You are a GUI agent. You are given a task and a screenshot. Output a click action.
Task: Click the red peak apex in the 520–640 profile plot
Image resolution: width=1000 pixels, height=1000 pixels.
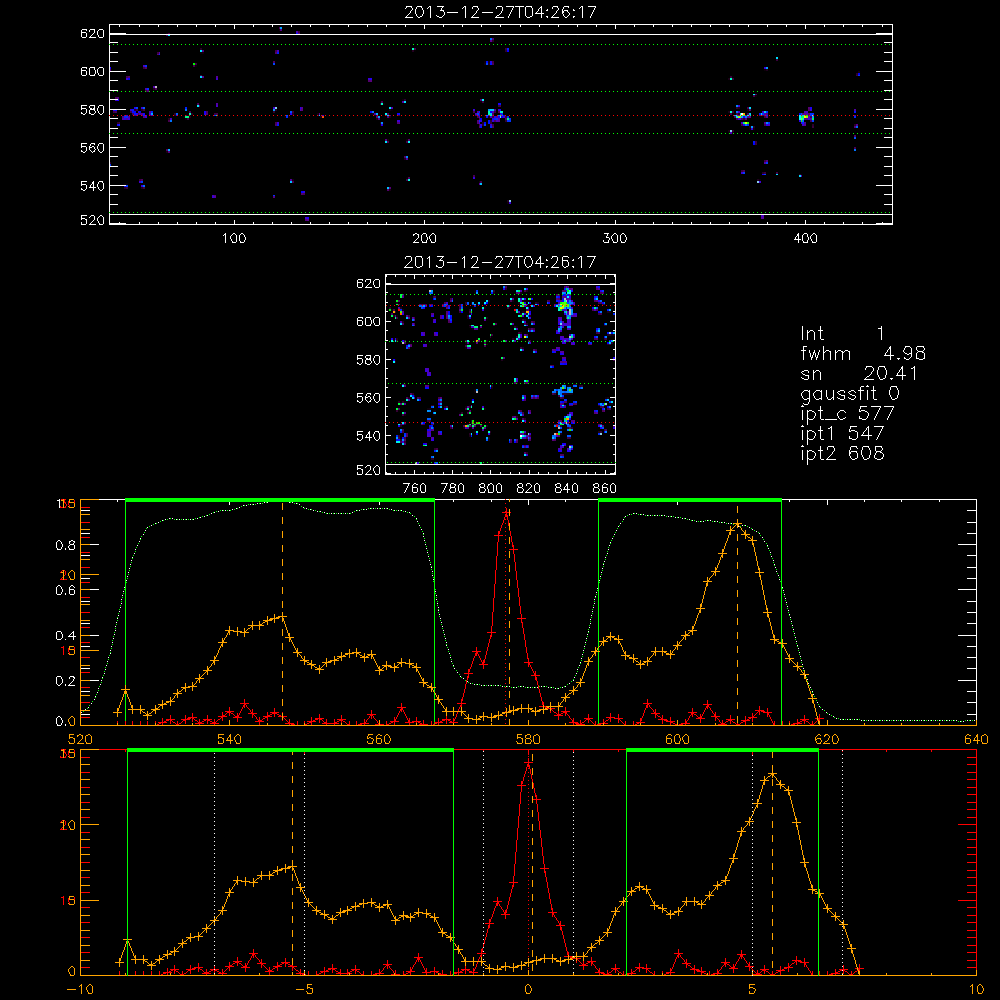[506, 511]
